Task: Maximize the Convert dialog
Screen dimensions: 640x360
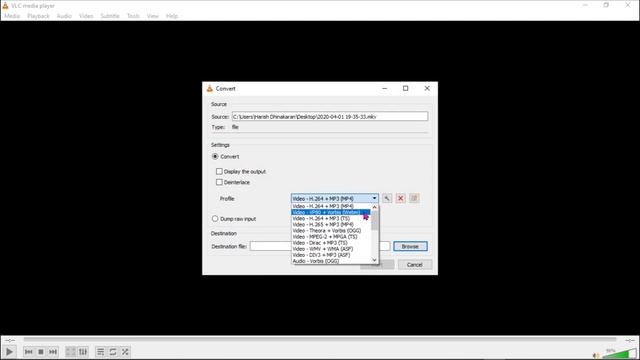Action: (405, 88)
